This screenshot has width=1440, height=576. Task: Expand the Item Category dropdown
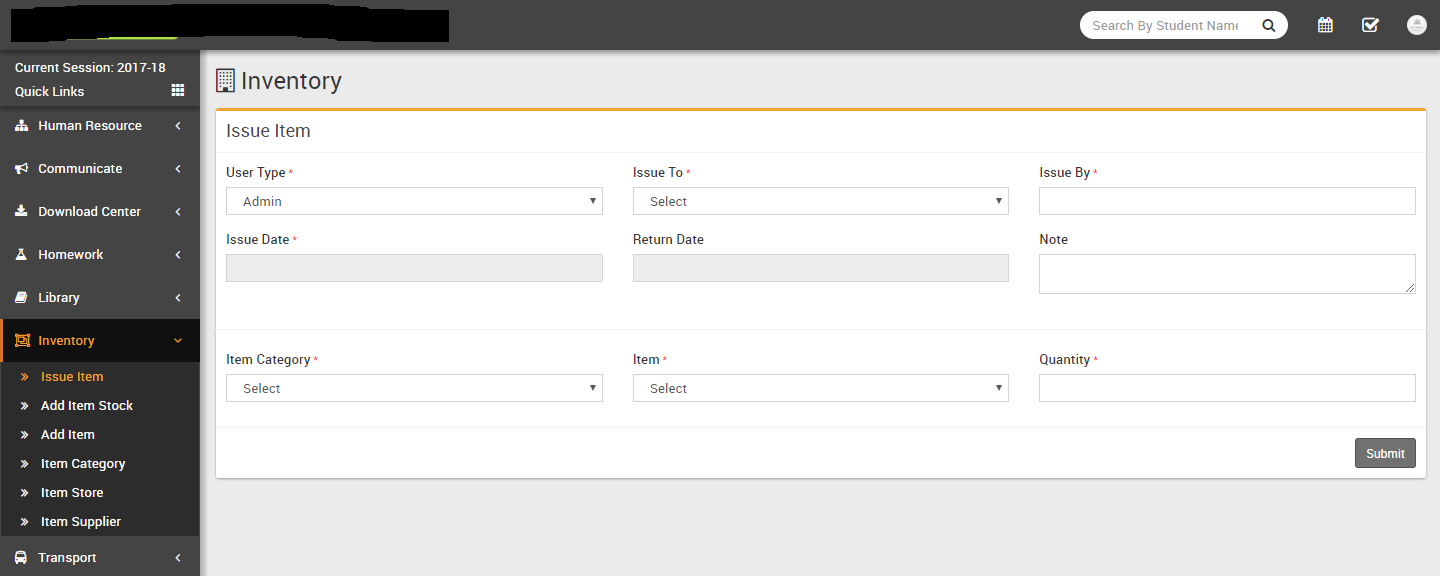(414, 388)
